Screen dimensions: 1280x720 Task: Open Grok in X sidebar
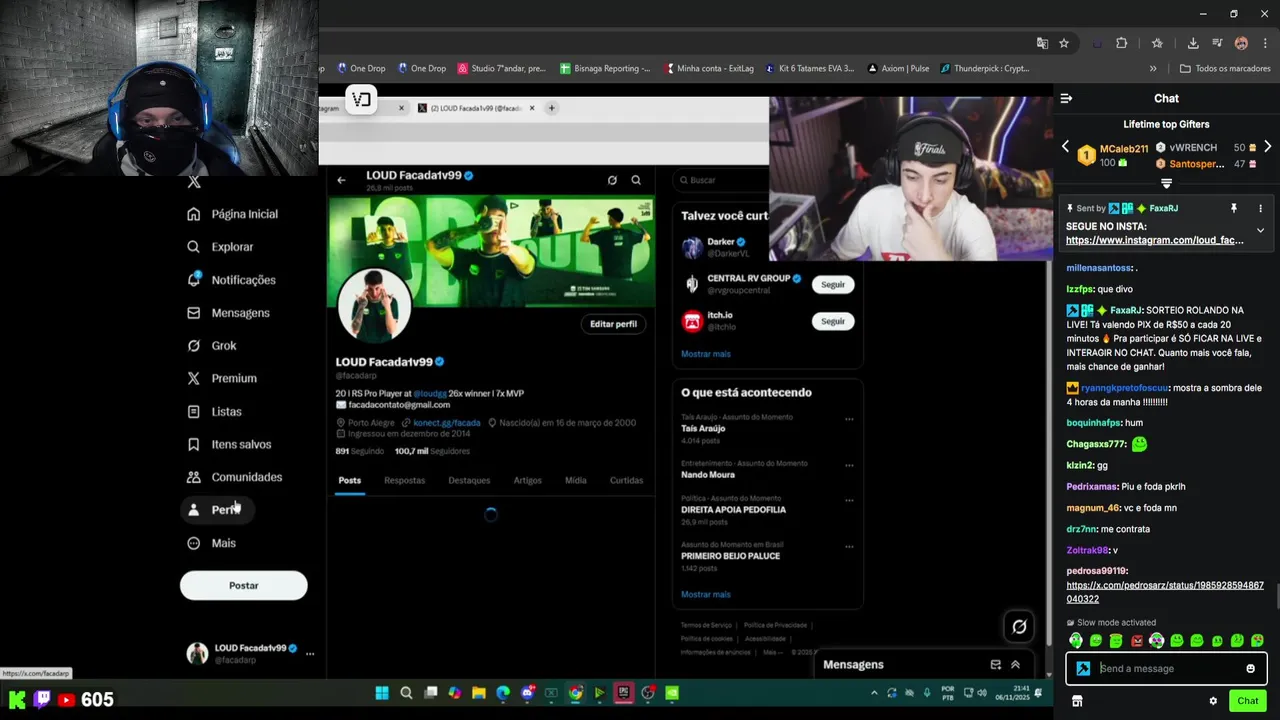click(x=212, y=346)
